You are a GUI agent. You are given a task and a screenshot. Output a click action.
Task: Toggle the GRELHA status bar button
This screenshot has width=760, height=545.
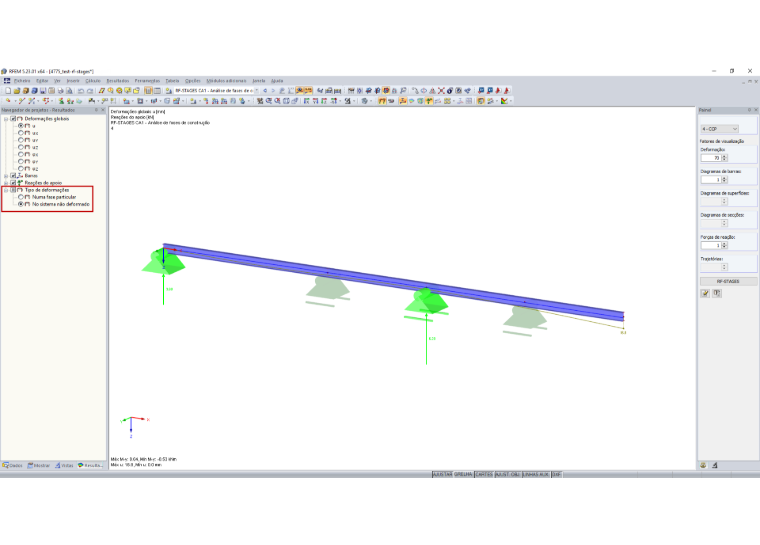pyautogui.click(x=463, y=474)
